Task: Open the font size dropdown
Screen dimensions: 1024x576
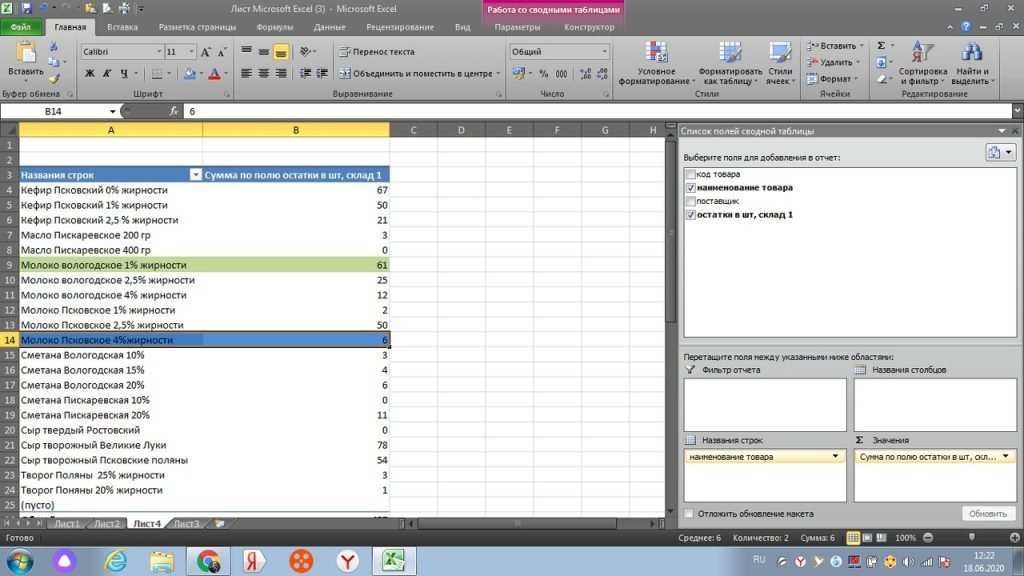Action: click(x=191, y=52)
